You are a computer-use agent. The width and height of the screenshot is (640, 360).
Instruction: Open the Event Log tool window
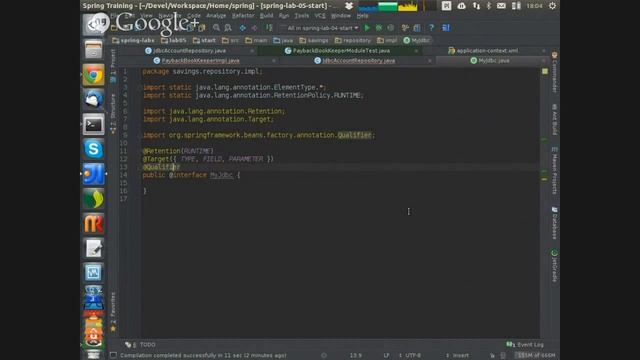pos(525,345)
